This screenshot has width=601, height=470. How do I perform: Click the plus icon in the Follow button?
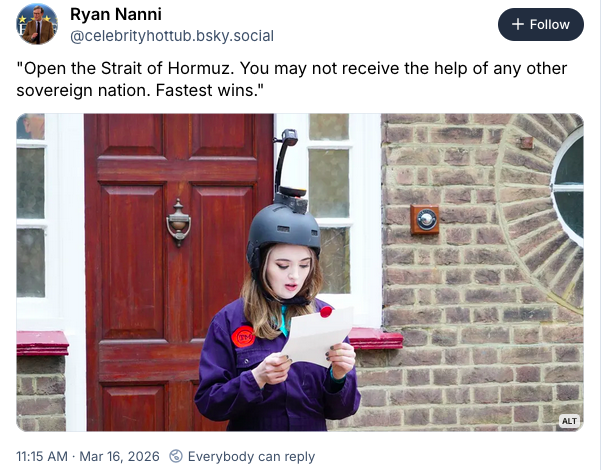tap(517, 24)
